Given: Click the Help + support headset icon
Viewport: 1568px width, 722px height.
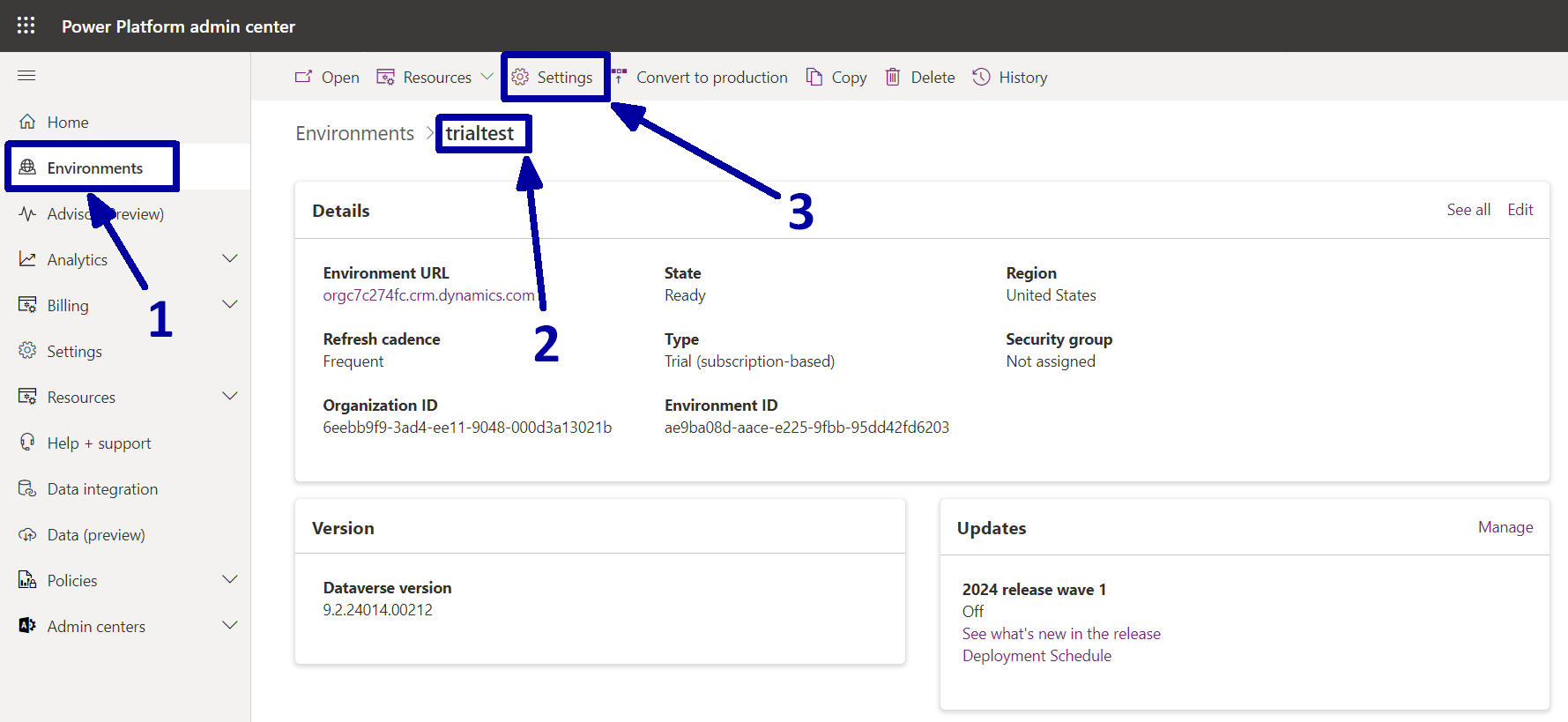Looking at the screenshot, I should 28,443.
